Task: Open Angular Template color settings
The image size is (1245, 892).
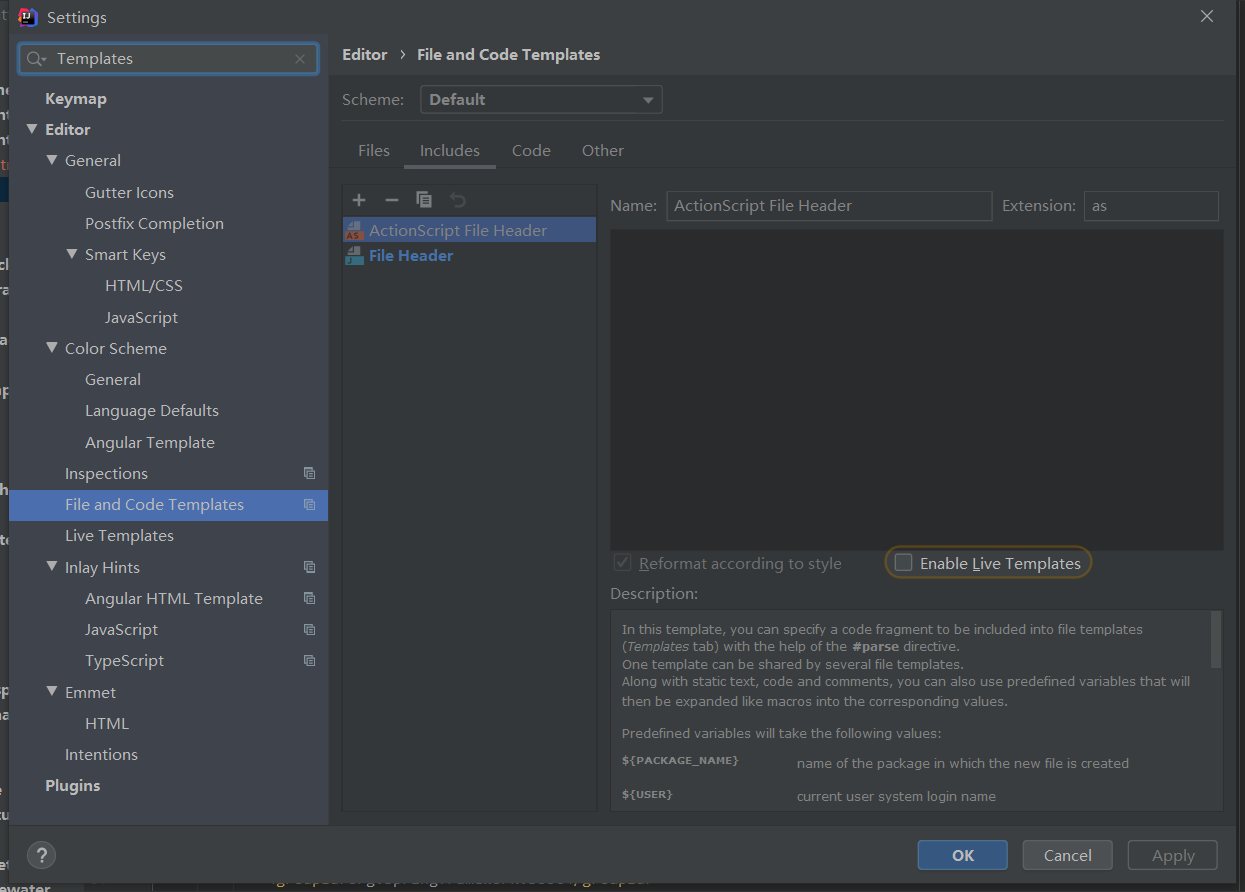Action: tap(150, 443)
